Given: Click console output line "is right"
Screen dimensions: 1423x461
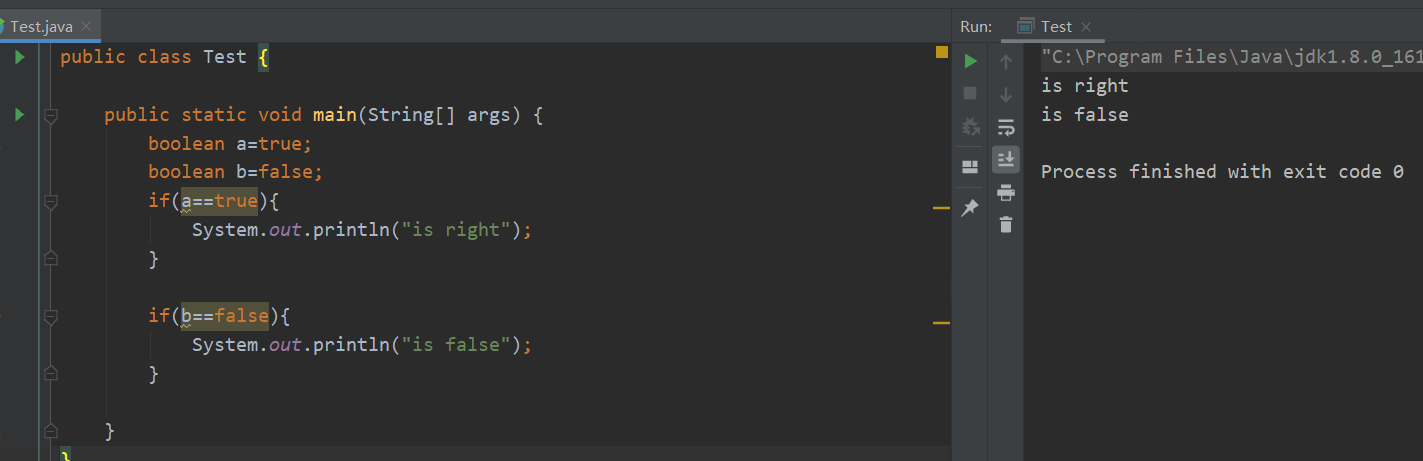Looking at the screenshot, I should (1085, 86).
